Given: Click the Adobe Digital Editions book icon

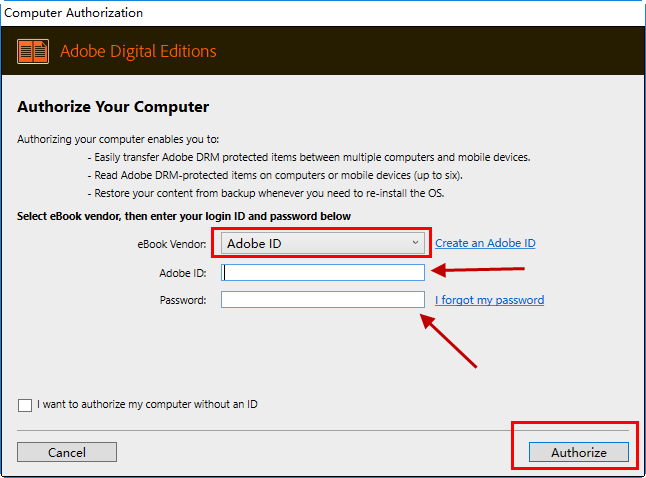Looking at the screenshot, I should tap(33, 52).
